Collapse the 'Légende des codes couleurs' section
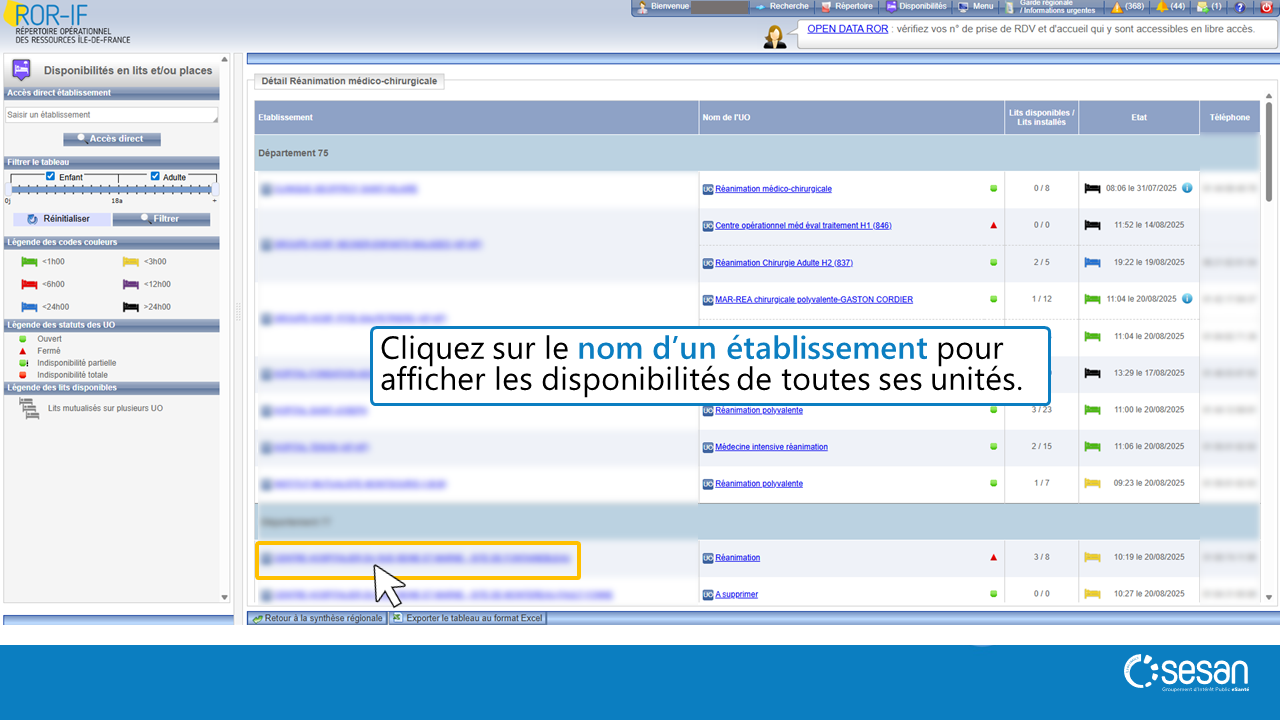Screen dimensions: 1280x720 coord(111,242)
